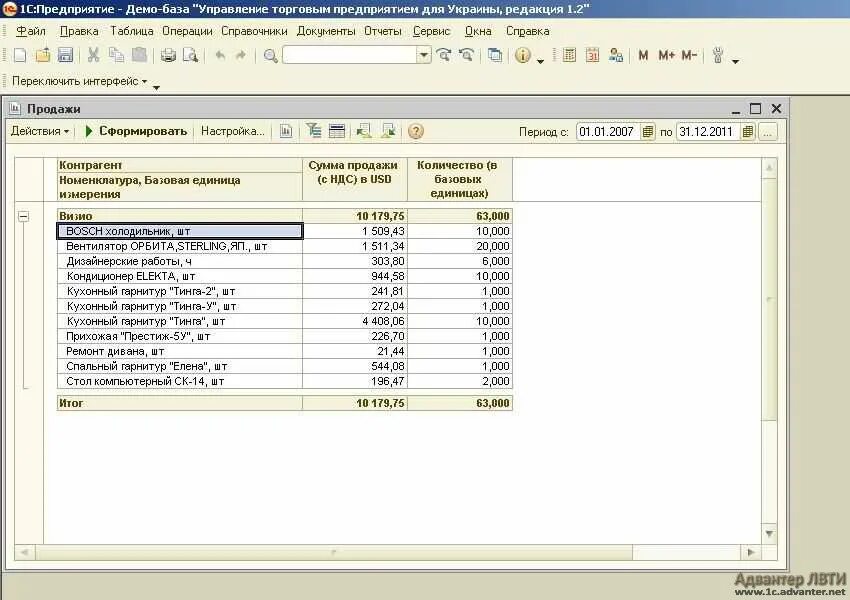
Task: Open the Окна menu
Action: pyautogui.click(x=478, y=31)
